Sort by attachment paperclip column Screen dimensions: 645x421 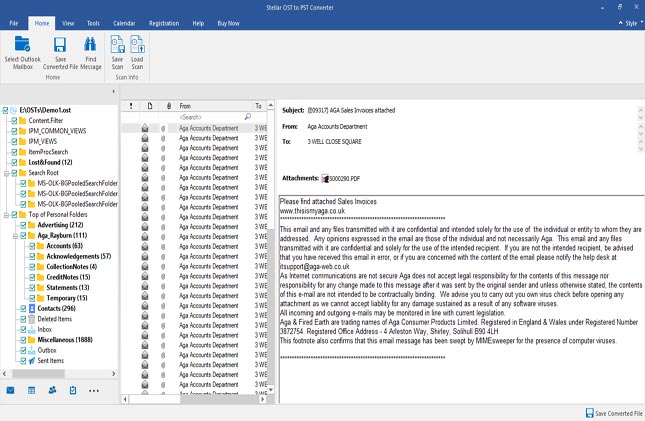tap(169, 106)
